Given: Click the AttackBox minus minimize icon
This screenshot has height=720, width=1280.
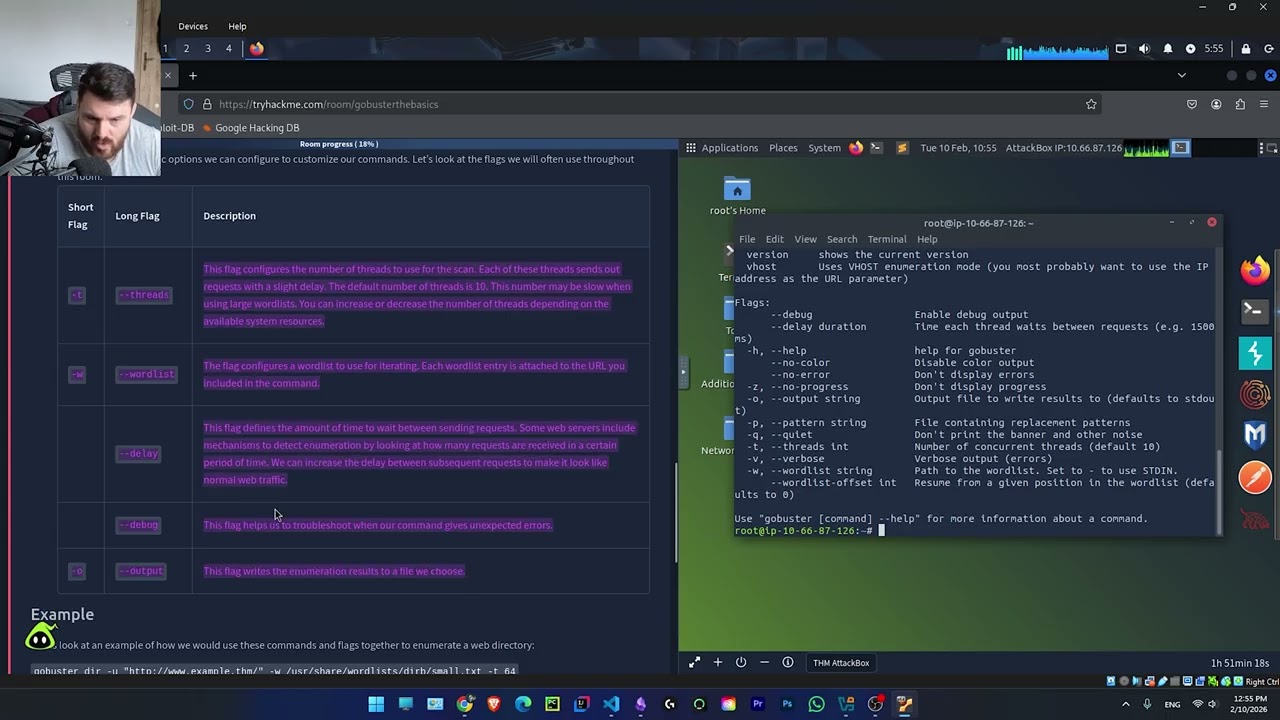Looking at the screenshot, I should point(764,662).
